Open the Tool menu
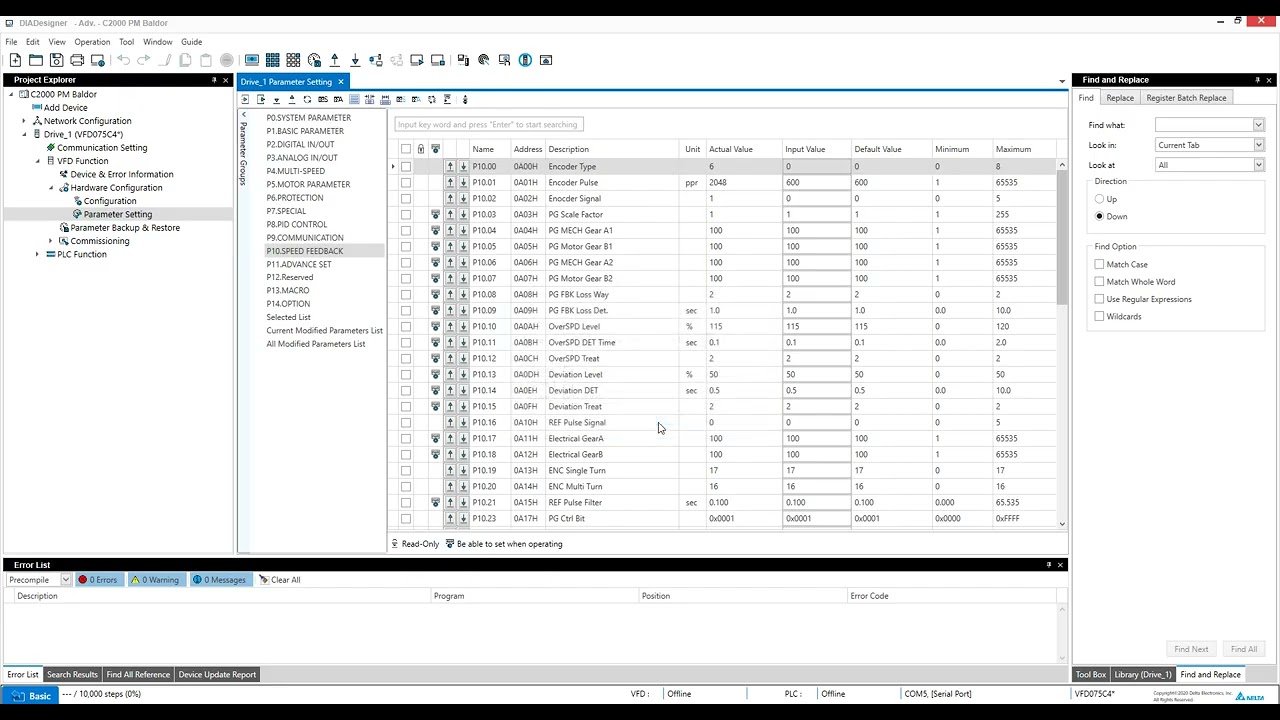The width and height of the screenshot is (1280, 720). (126, 42)
